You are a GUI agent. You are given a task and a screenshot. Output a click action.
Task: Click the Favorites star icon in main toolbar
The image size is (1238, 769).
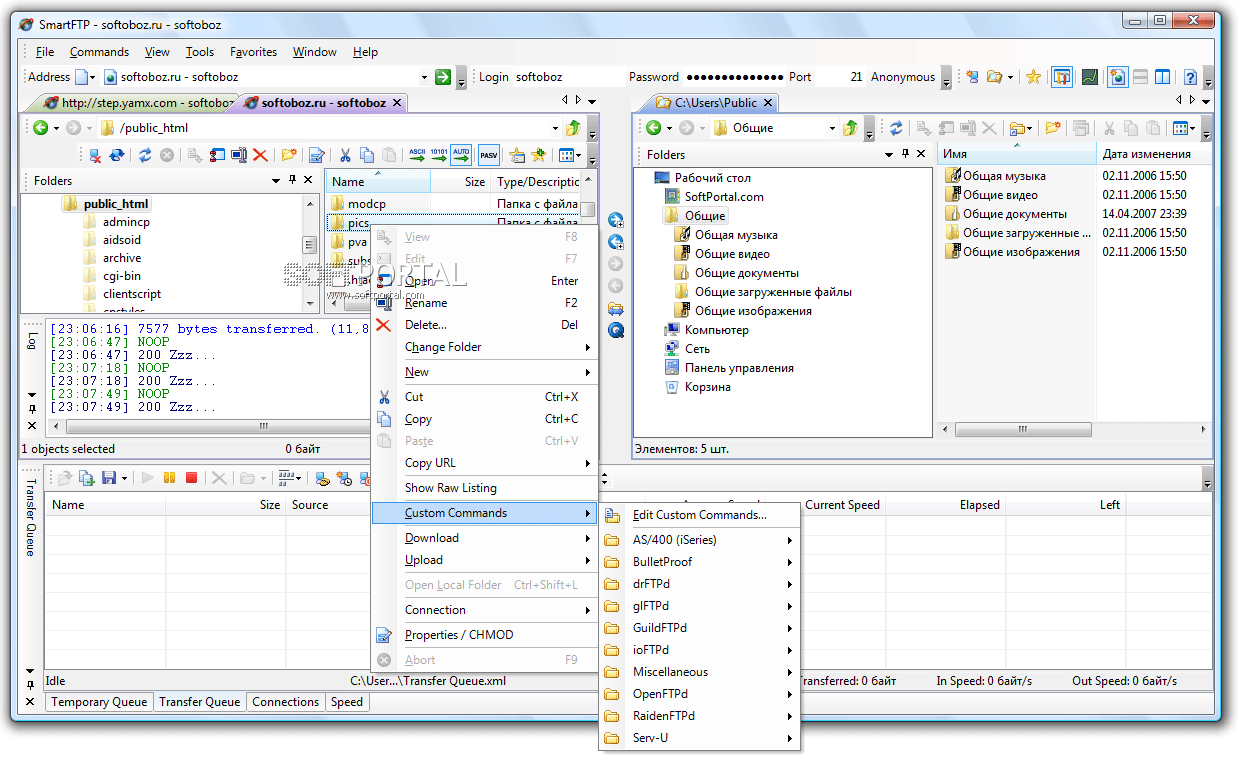[1034, 77]
